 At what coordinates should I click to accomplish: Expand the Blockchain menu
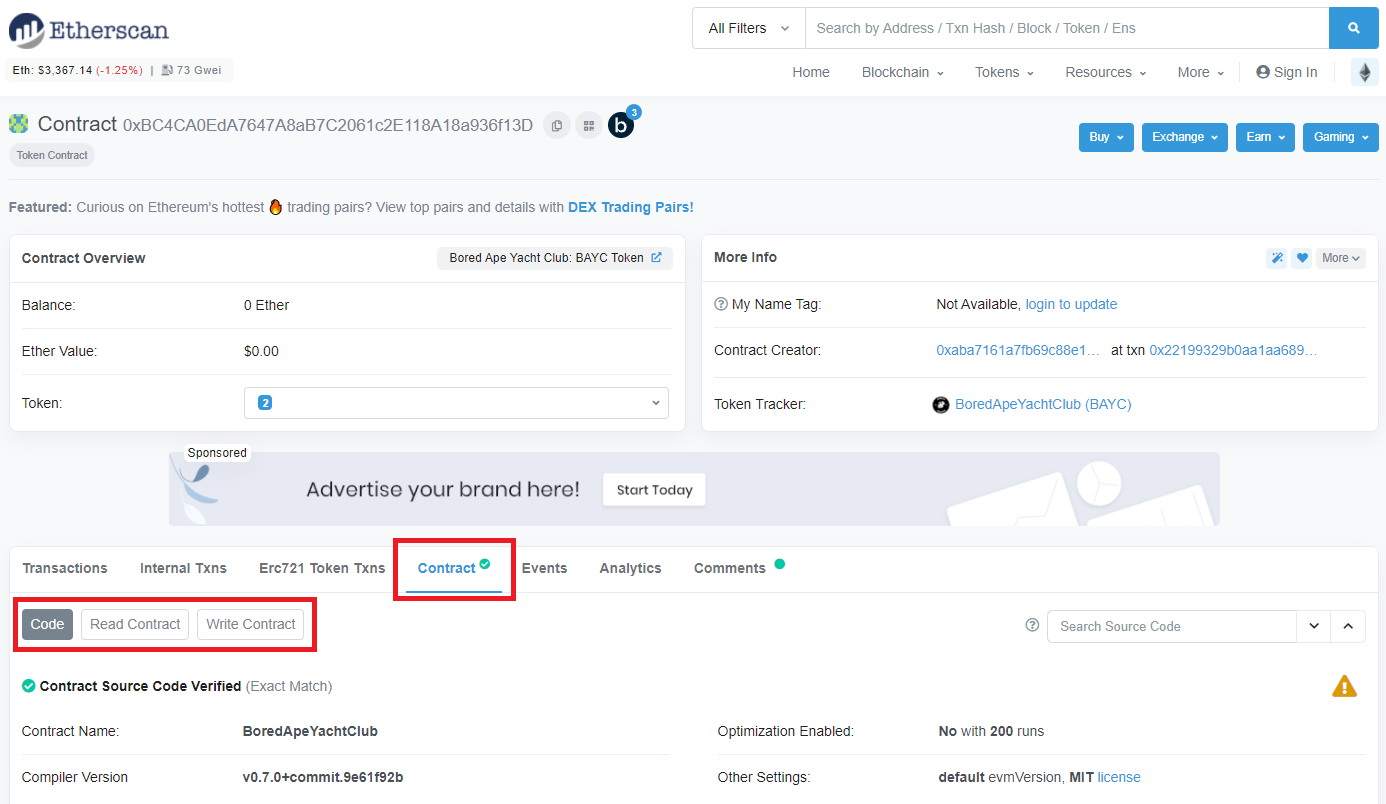pyautogui.click(x=902, y=72)
